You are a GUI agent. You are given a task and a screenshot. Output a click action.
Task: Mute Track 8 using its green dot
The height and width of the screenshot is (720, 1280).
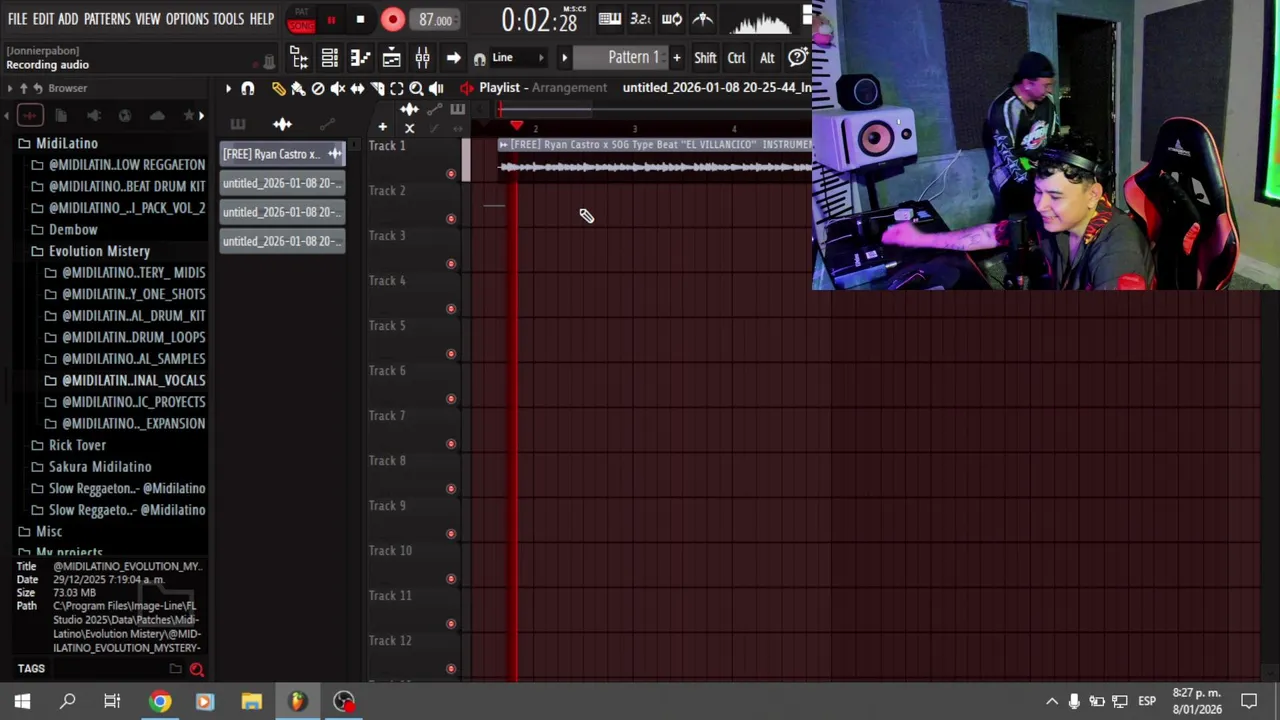[451, 489]
